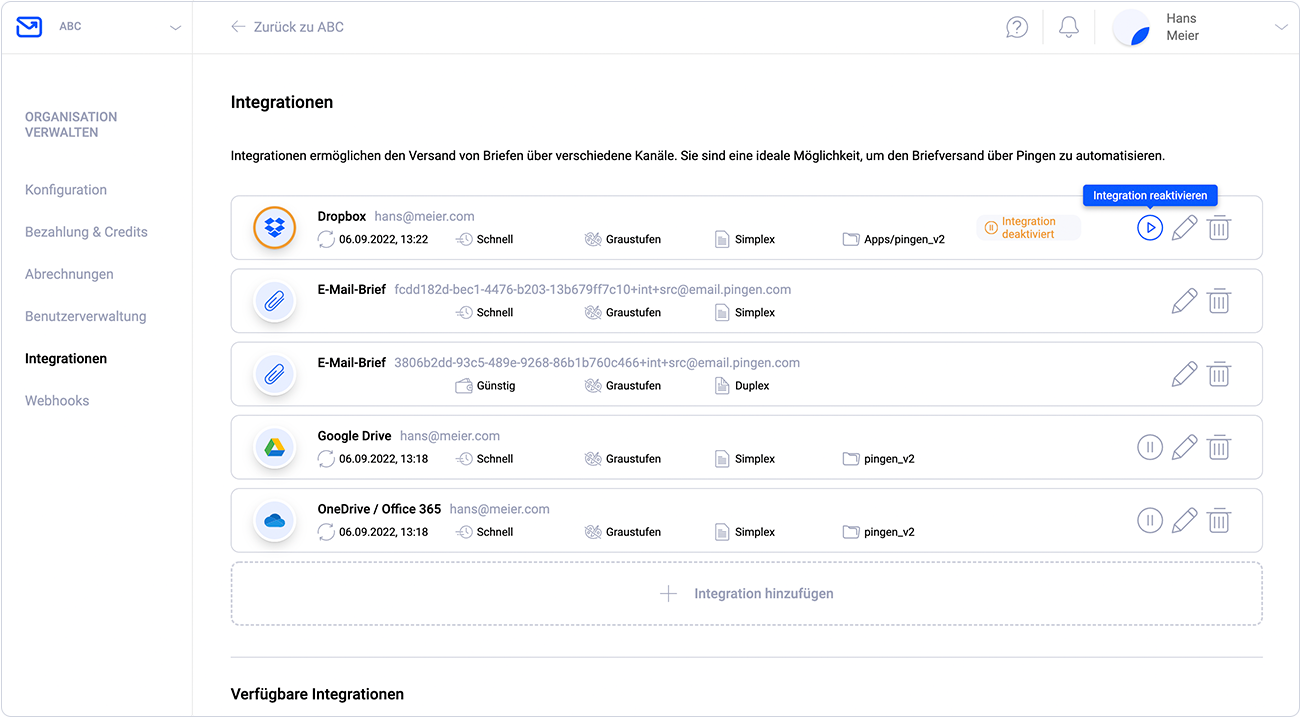Viewport: 1300px width, 717px height.
Task: Click the Duplex label in E-Mail-Brief 3806b2dd row
Action: coord(752,386)
